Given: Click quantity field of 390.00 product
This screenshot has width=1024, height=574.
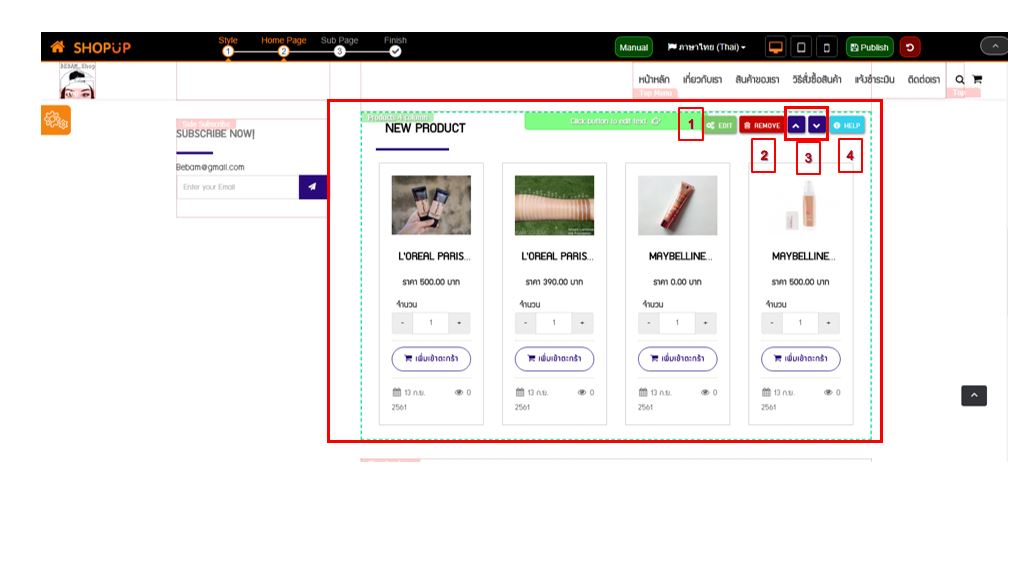Looking at the screenshot, I should click(554, 323).
